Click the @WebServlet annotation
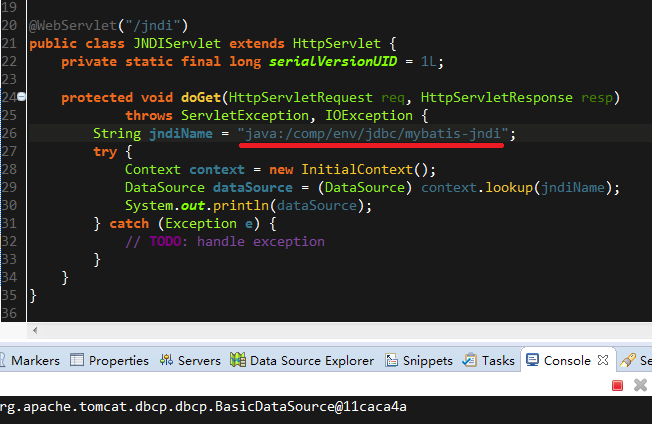This screenshot has height=426, width=652. click(73, 26)
